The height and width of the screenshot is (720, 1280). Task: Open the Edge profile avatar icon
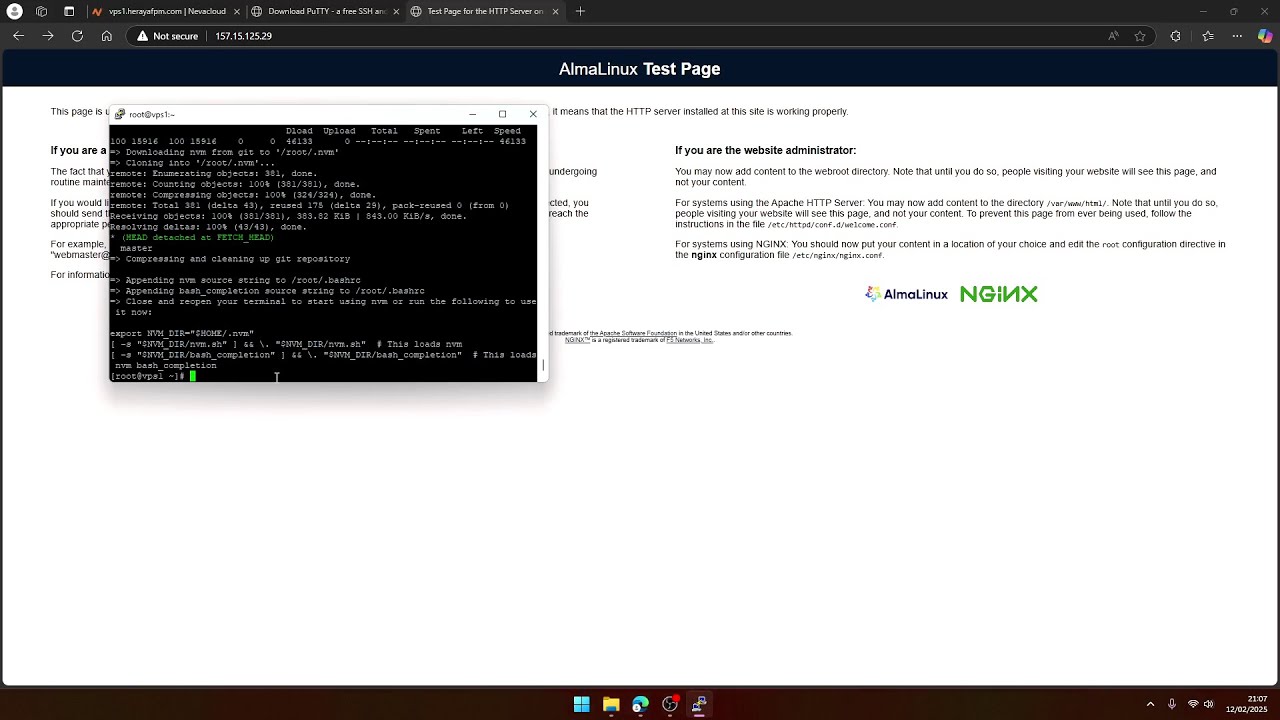[x=14, y=11]
